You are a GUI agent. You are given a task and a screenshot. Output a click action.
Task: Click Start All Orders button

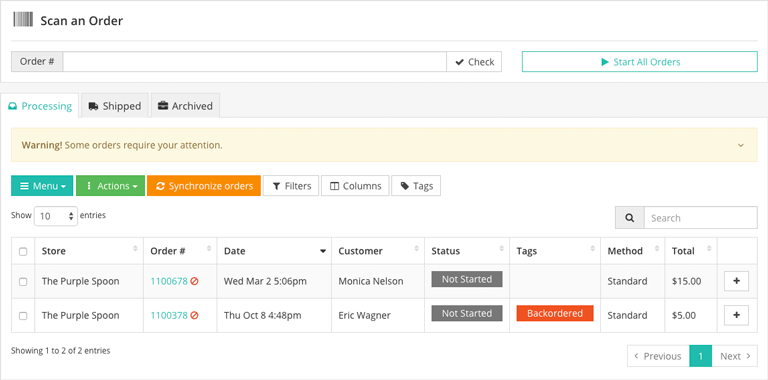[x=640, y=62]
